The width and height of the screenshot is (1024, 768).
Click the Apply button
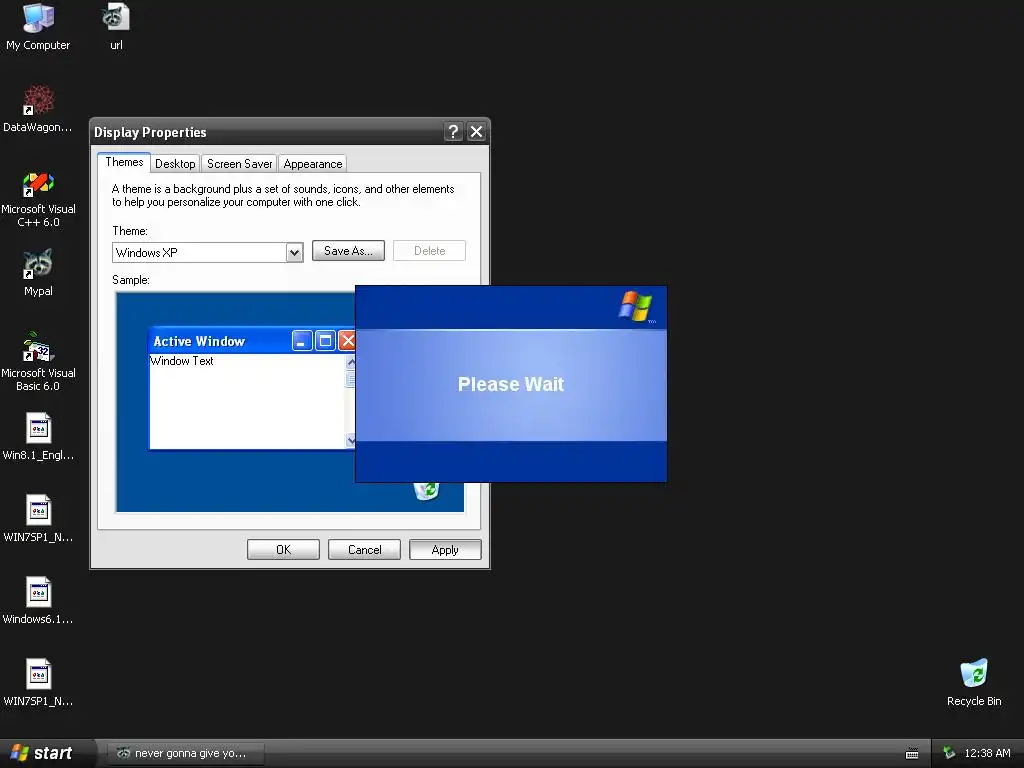click(445, 550)
